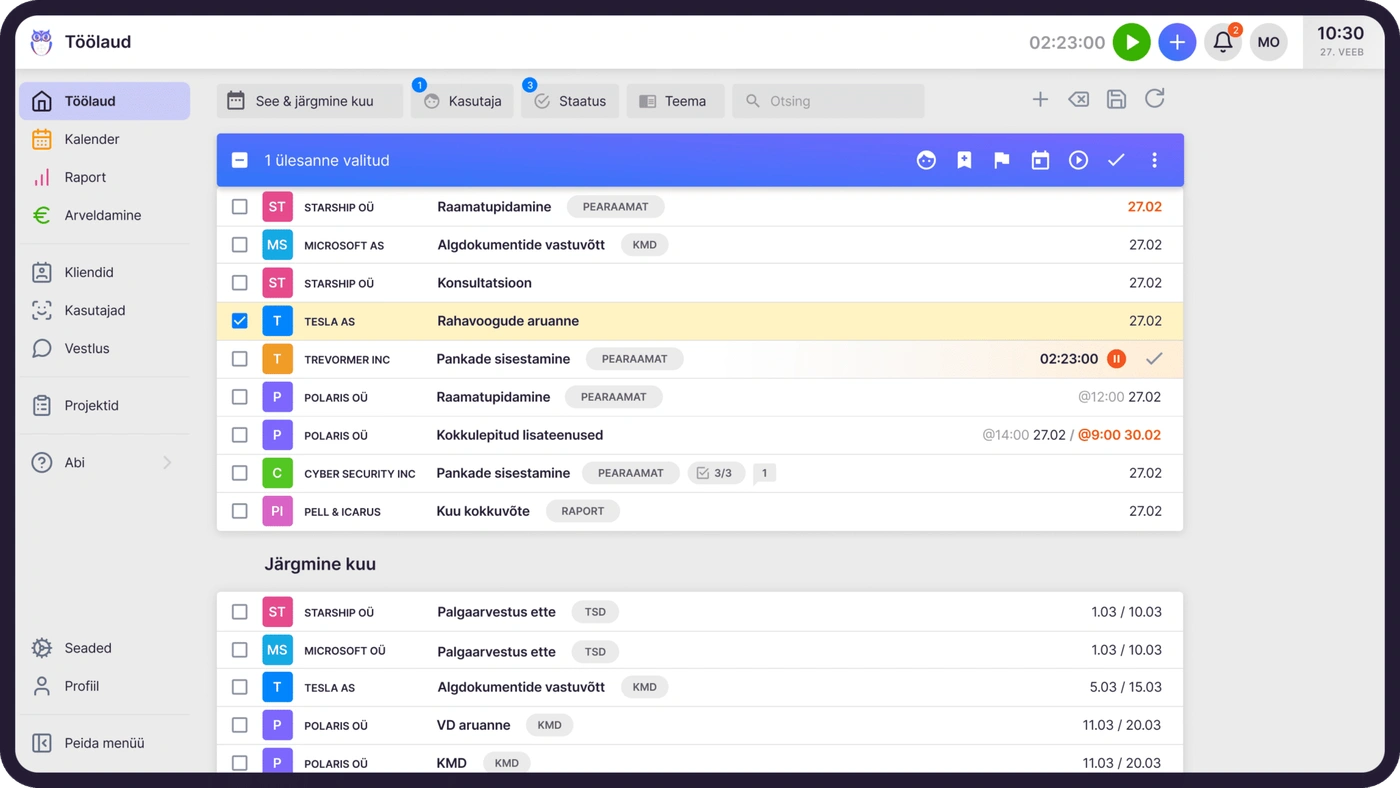Click the MS avatar on Microsoft AS row

coord(277,245)
